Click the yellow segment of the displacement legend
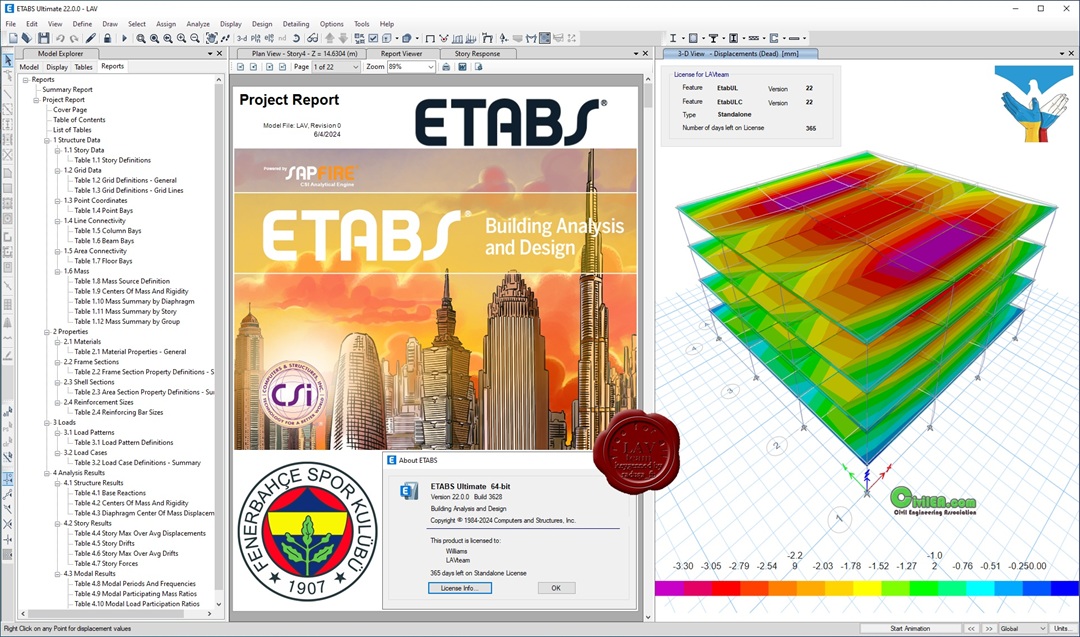Viewport: 1080px width, 637px height. tap(866, 588)
